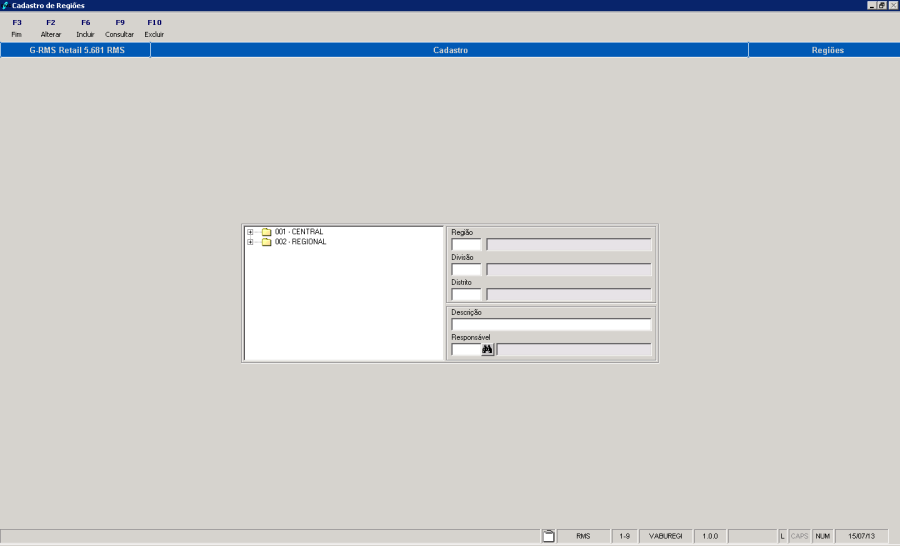This screenshot has height=546, width=900.
Task: Expand the 002 - REGIONAL tree node
Action: pyautogui.click(x=250, y=242)
